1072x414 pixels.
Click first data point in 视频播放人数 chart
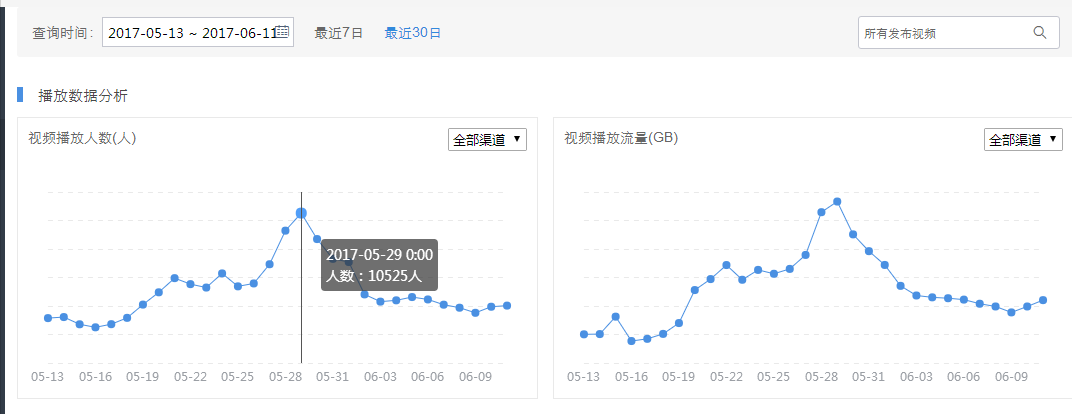click(x=48, y=318)
